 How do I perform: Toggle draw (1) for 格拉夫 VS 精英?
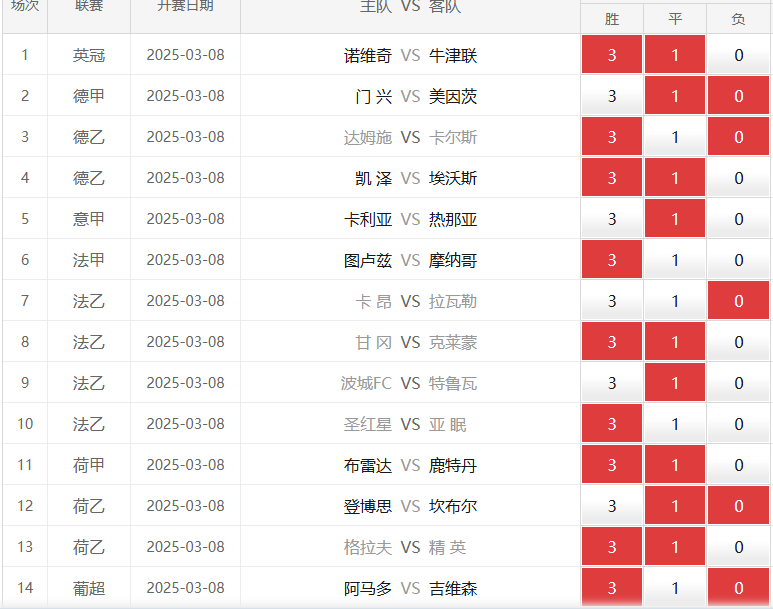tap(675, 546)
